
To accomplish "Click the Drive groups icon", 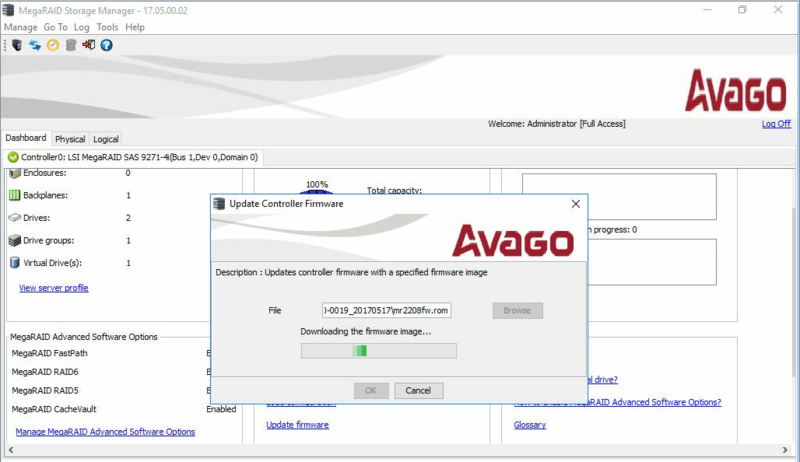I will tap(15, 240).
